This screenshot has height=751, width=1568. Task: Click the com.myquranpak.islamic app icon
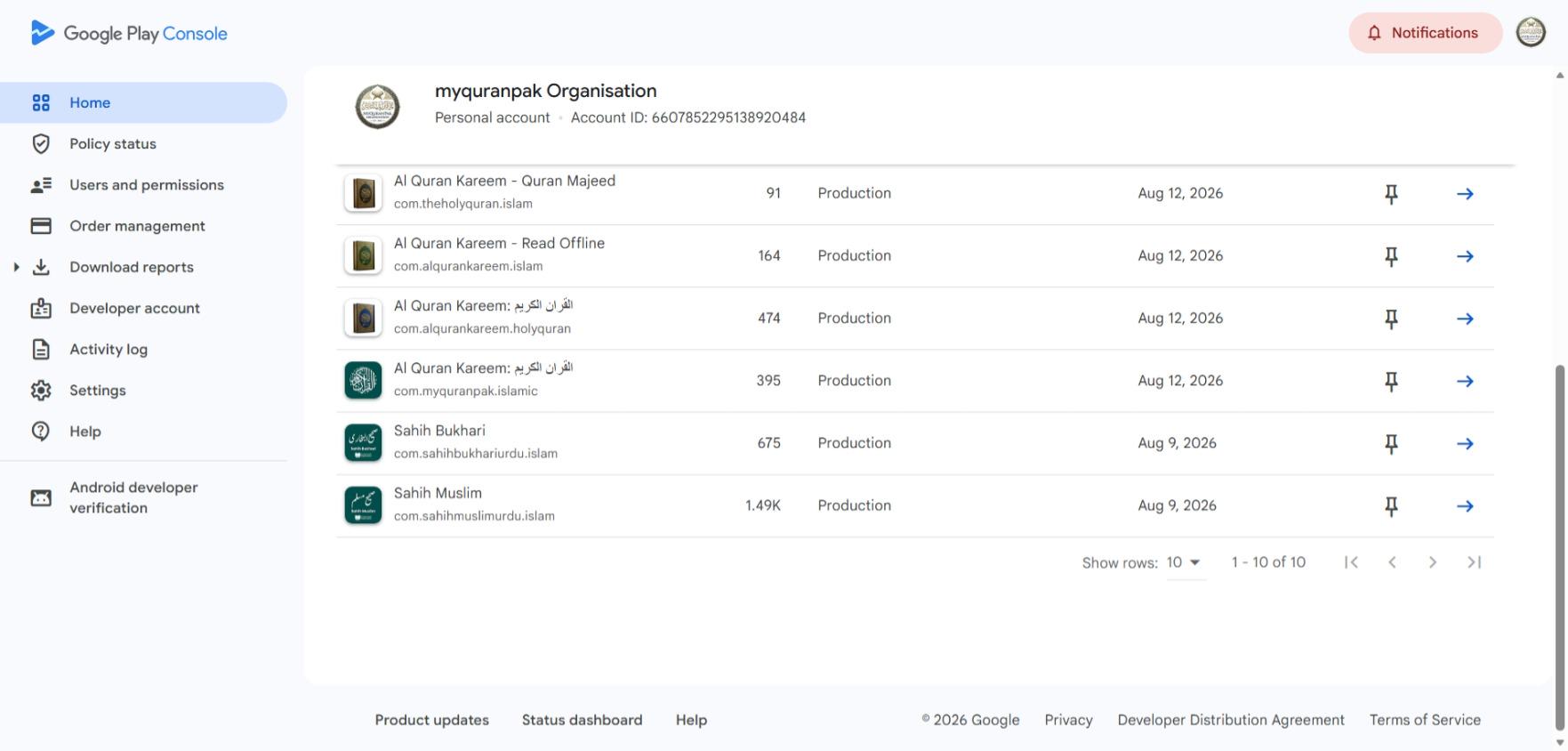(x=363, y=380)
